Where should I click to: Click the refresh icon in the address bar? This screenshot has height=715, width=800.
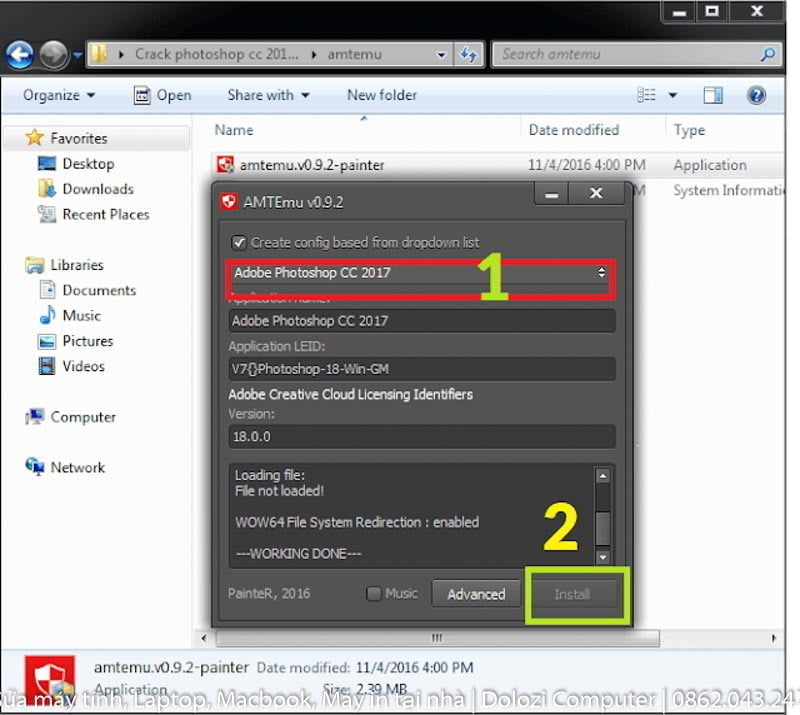[469, 55]
